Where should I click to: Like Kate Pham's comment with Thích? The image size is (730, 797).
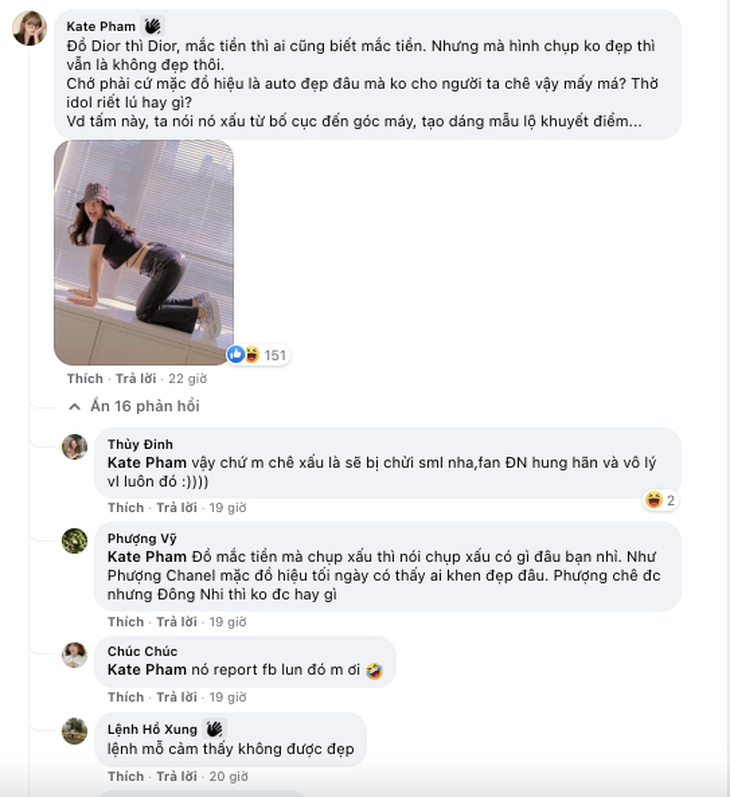coord(85,379)
